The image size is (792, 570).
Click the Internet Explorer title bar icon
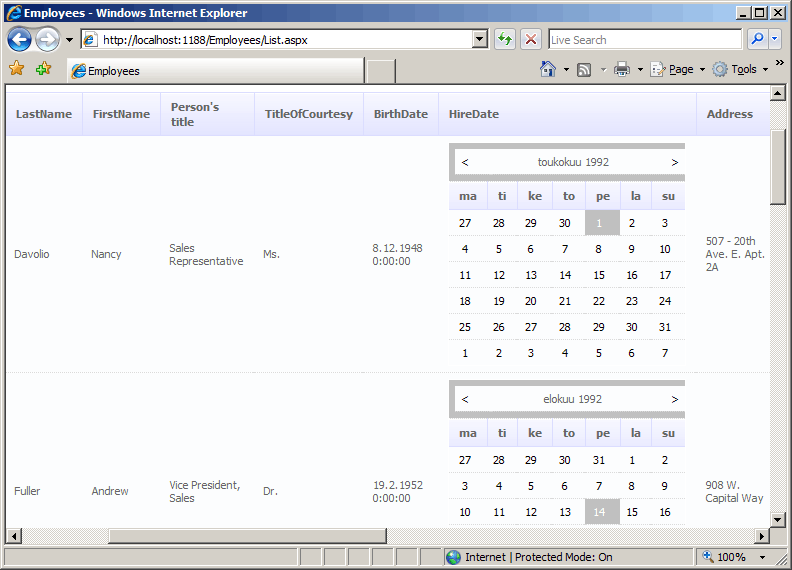14,13
